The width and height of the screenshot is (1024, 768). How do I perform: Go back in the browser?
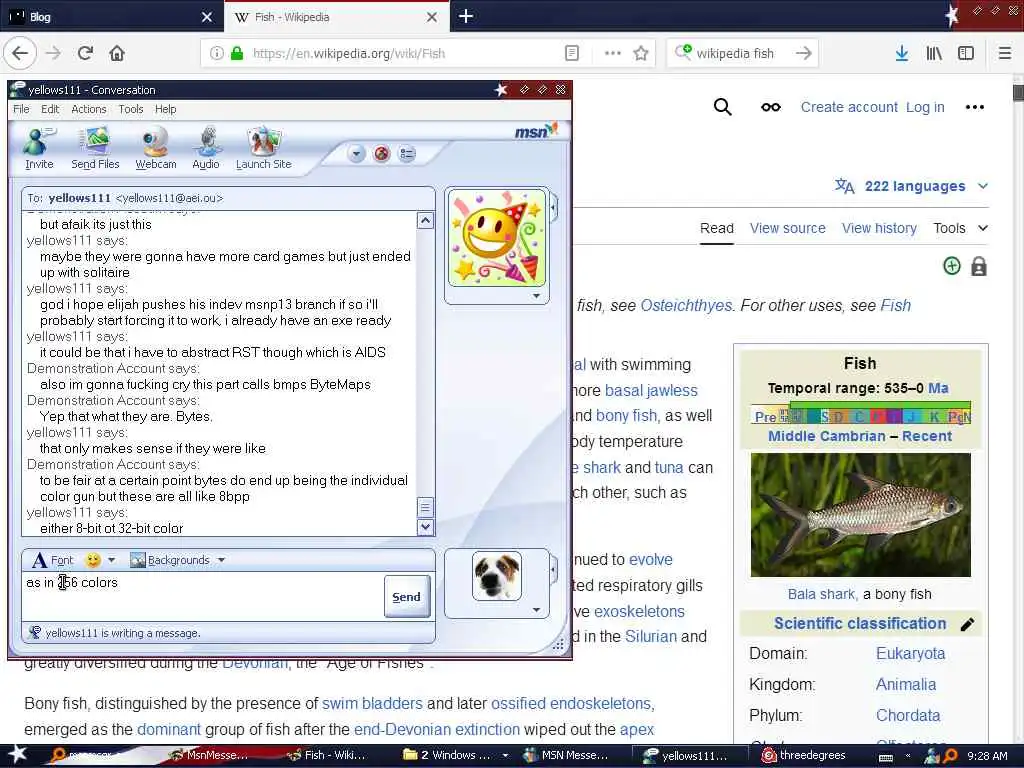(x=20, y=53)
